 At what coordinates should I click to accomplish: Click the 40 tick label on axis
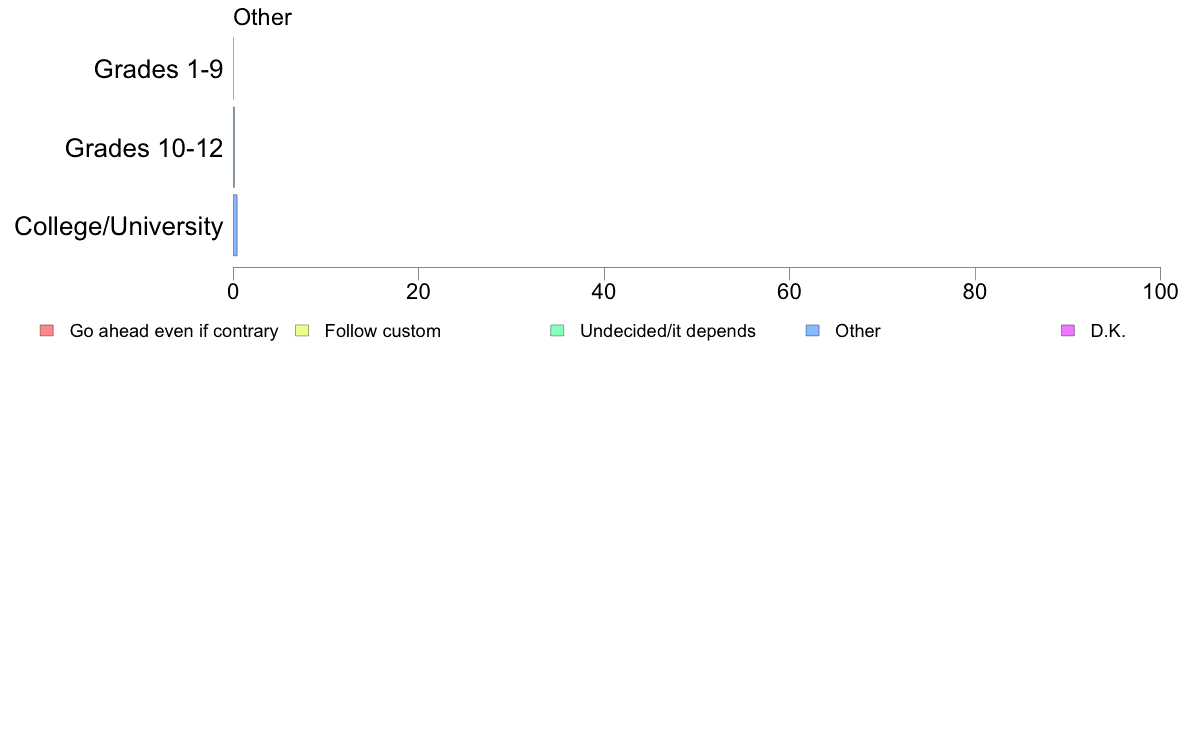pyautogui.click(x=604, y=292)
